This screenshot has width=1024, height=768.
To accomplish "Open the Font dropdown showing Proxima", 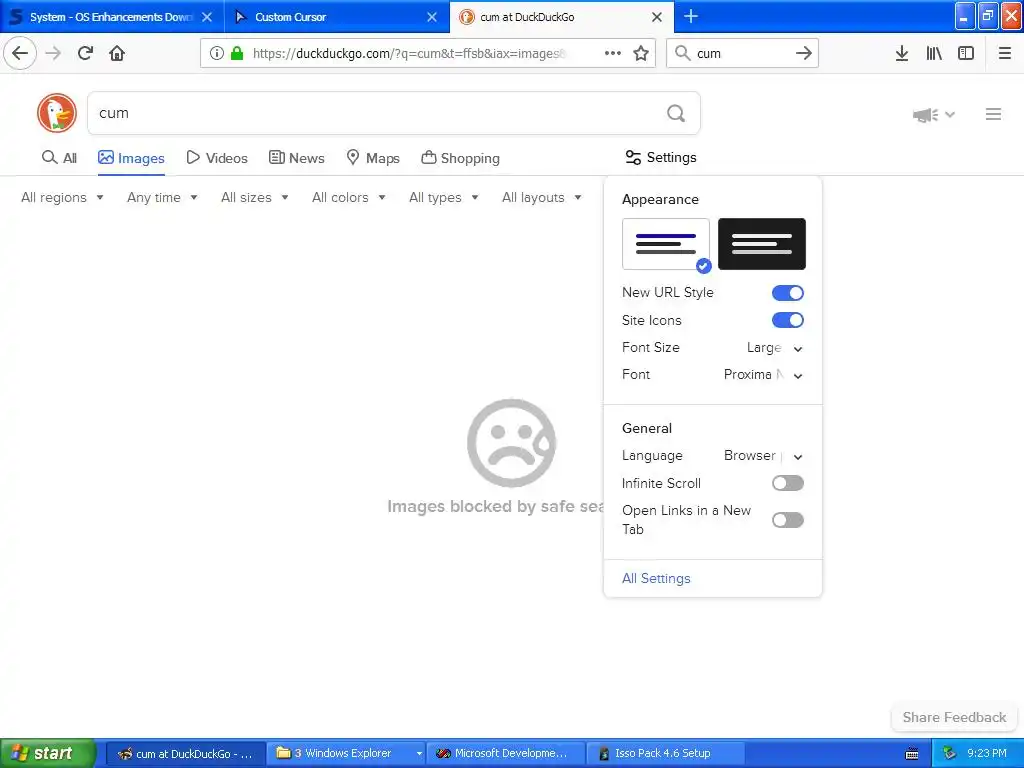I will [x=763, y=375].
